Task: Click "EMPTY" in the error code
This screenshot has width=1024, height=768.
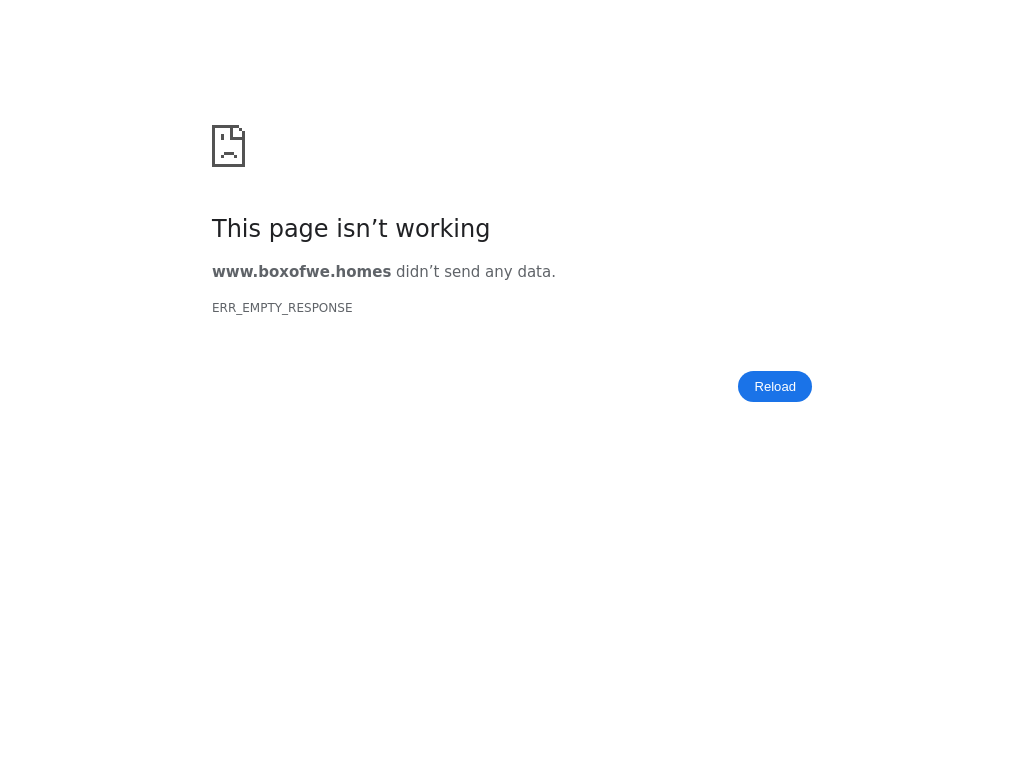Action: click(262, 308)
